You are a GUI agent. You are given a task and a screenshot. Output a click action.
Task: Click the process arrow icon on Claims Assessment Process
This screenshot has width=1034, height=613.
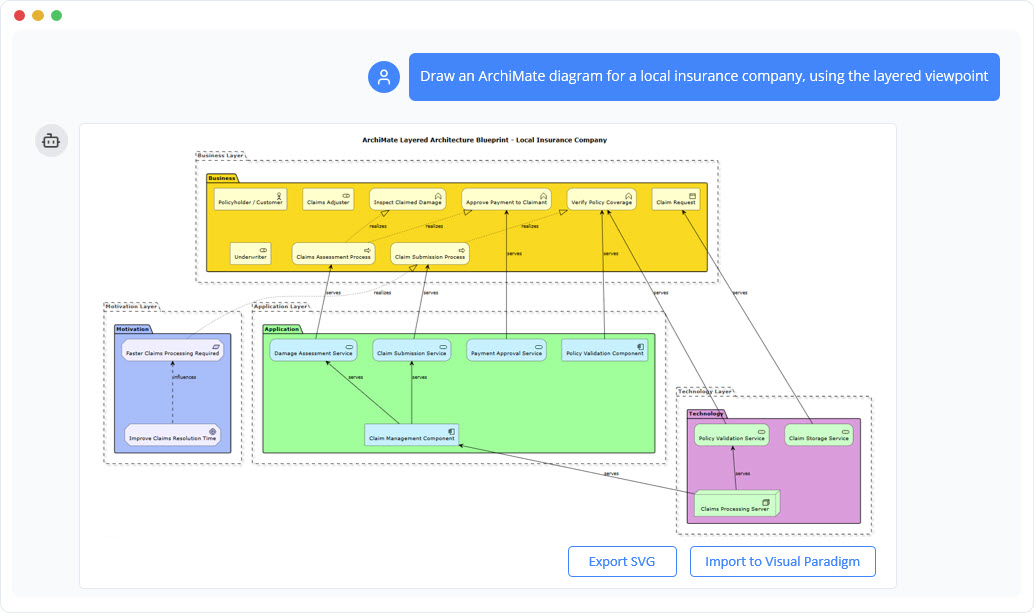(x=368, y=248)
